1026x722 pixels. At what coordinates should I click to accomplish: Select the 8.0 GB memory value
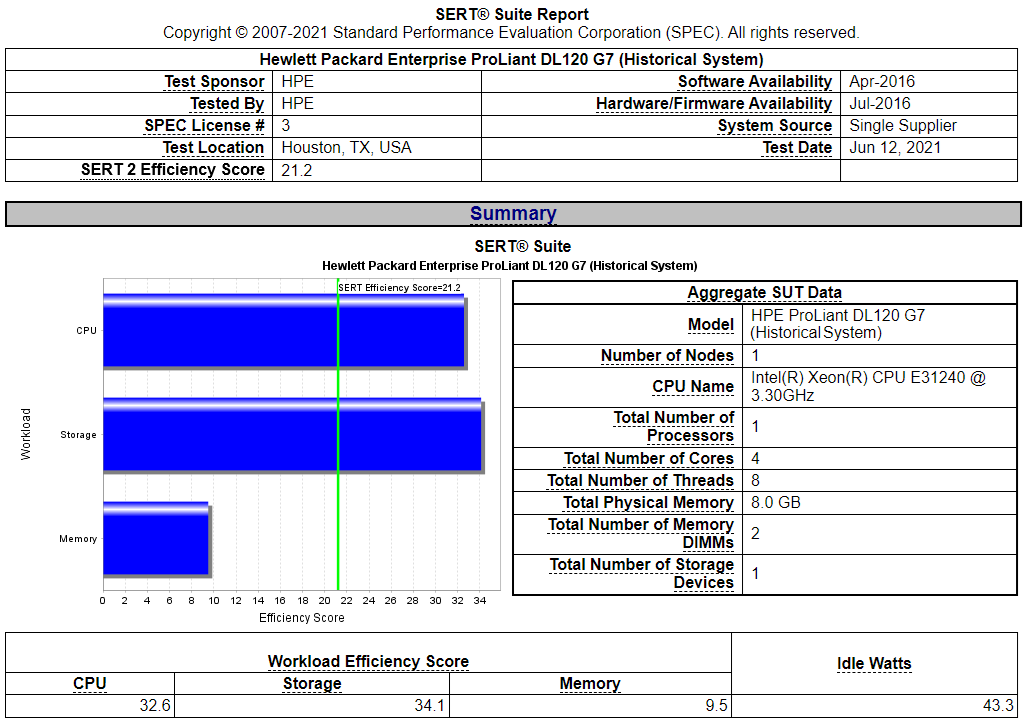coord(776,503)
